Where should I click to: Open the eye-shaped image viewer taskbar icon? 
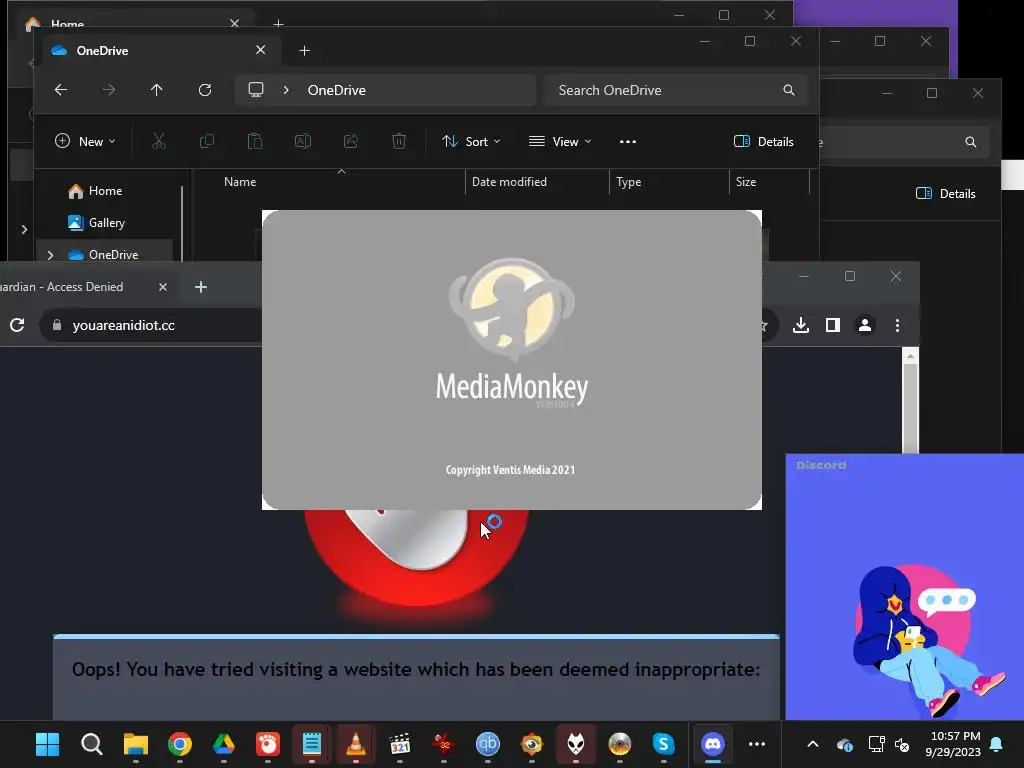(x=532, y=744)
